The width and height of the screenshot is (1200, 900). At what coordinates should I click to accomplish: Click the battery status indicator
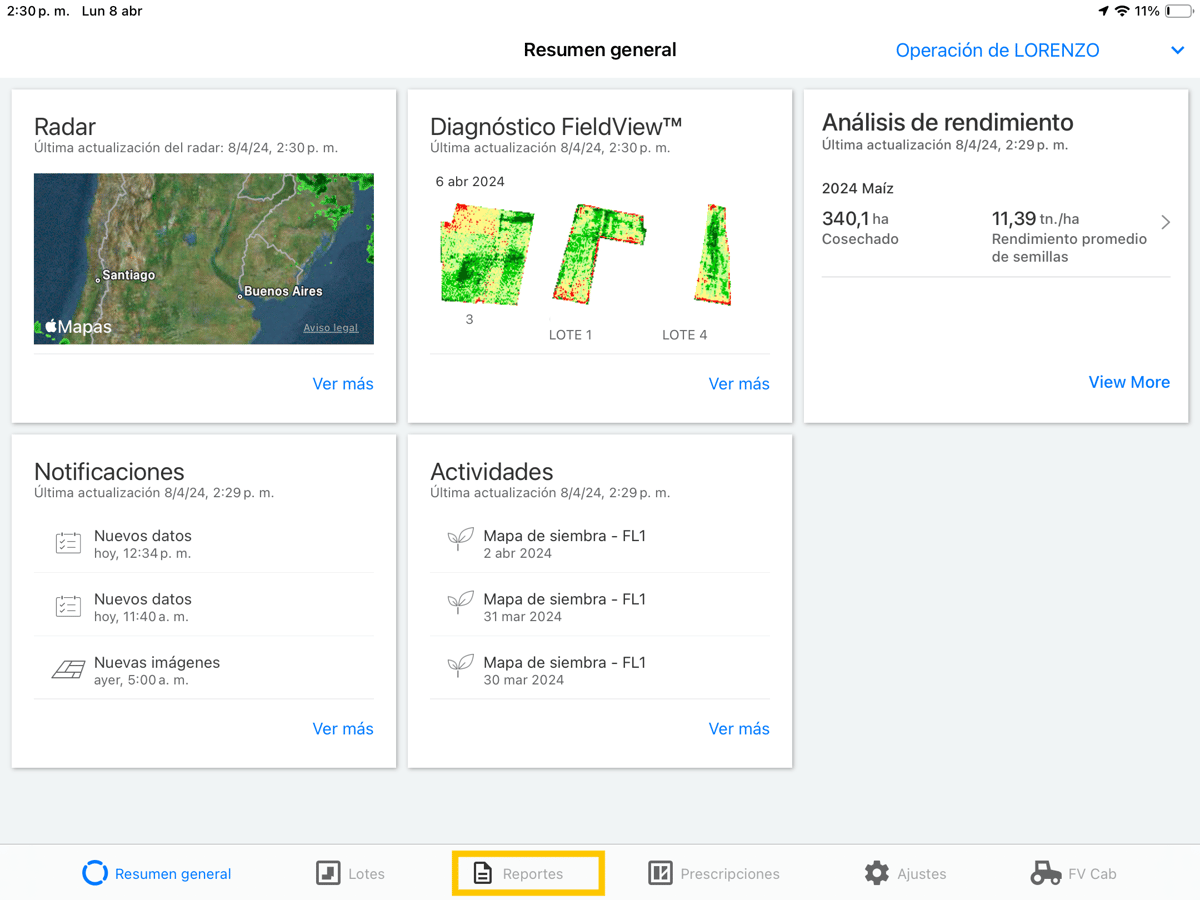click(x=1180, y=11)
